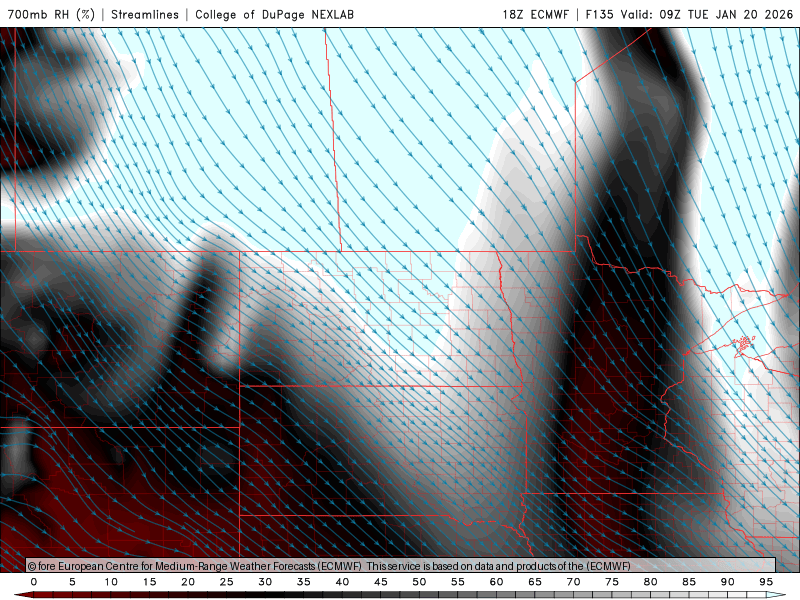
Task: Click colorbar label "65"
Action: coord(535,582)
